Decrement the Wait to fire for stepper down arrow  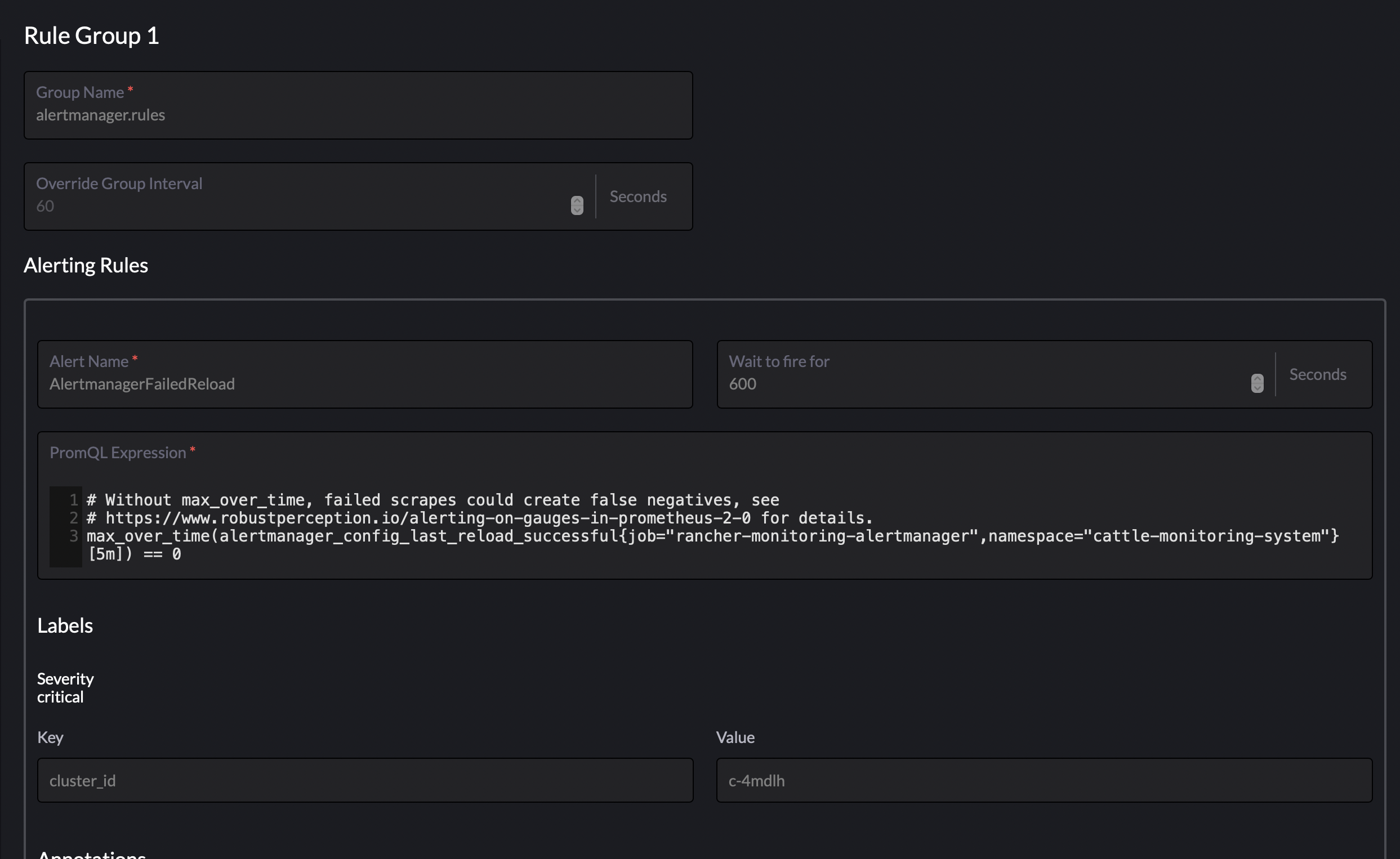(1256, 387)
